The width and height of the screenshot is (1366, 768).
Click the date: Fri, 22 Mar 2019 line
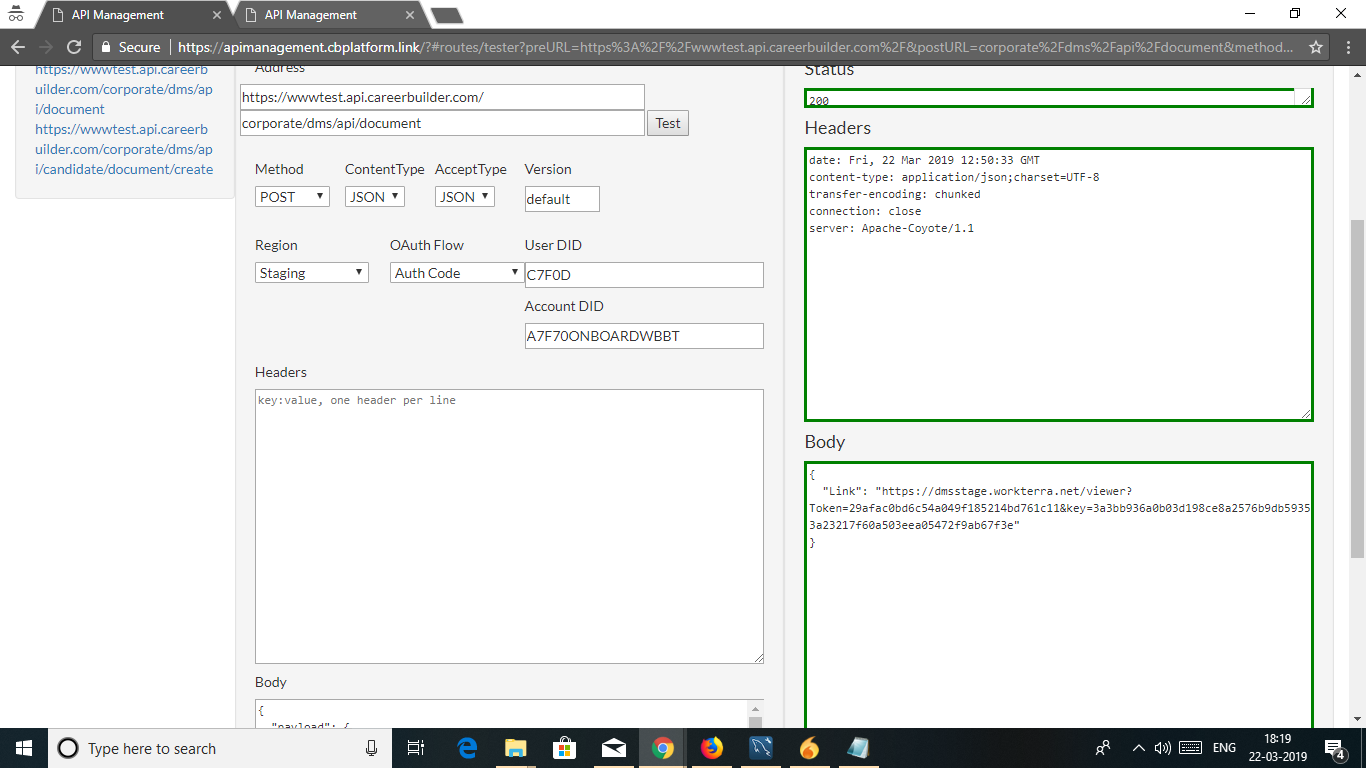pyautogui.click(x=924, y=160)
